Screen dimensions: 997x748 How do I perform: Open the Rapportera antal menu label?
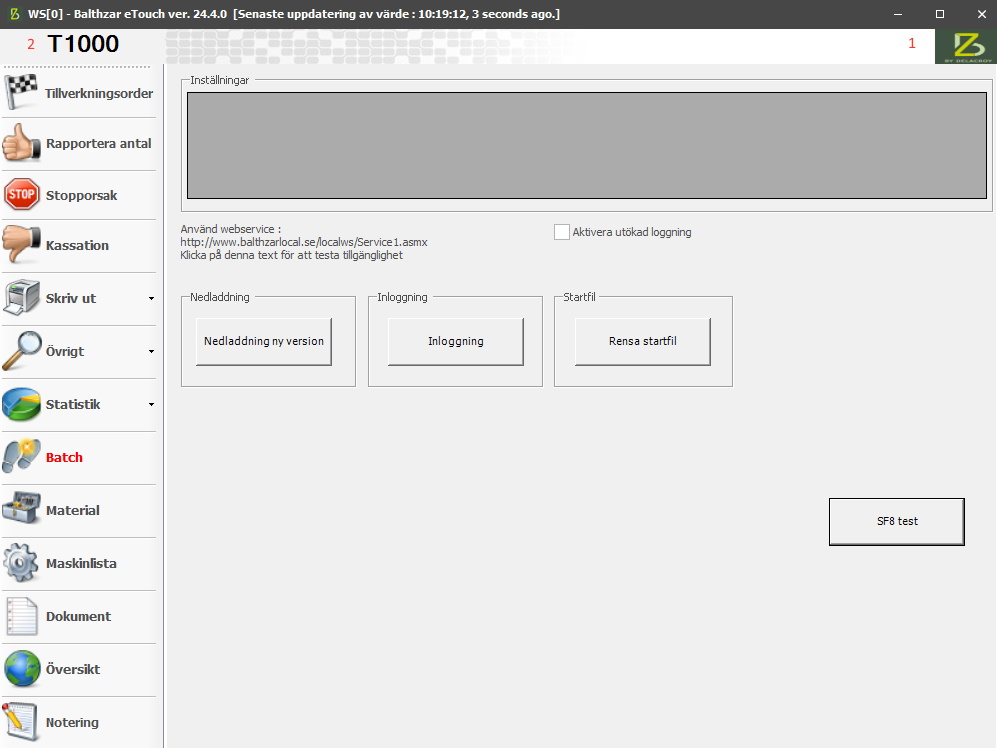click(x=99, y=144)
